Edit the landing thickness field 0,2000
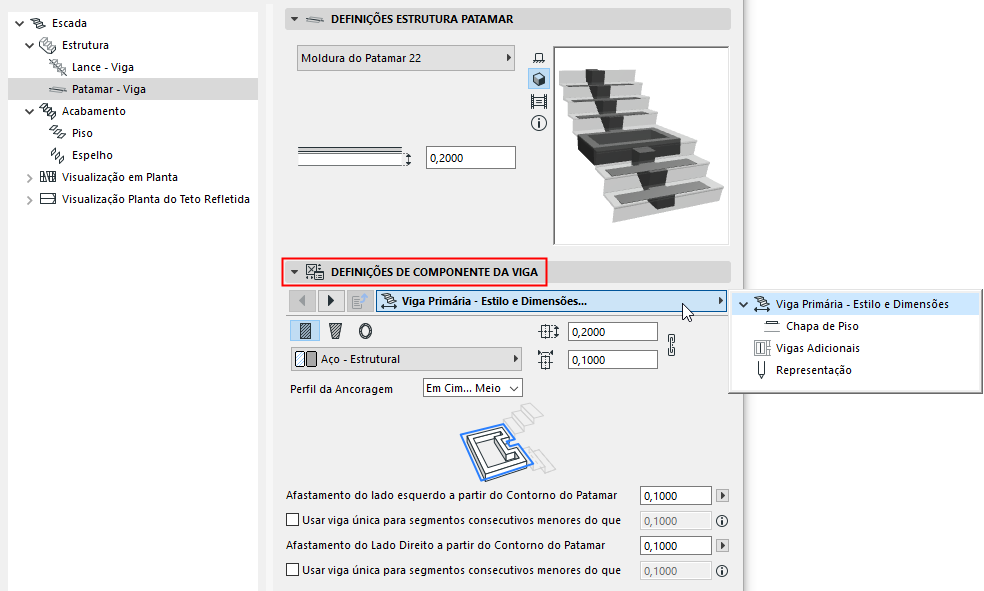The image size is (984, 591). [471, 157]
